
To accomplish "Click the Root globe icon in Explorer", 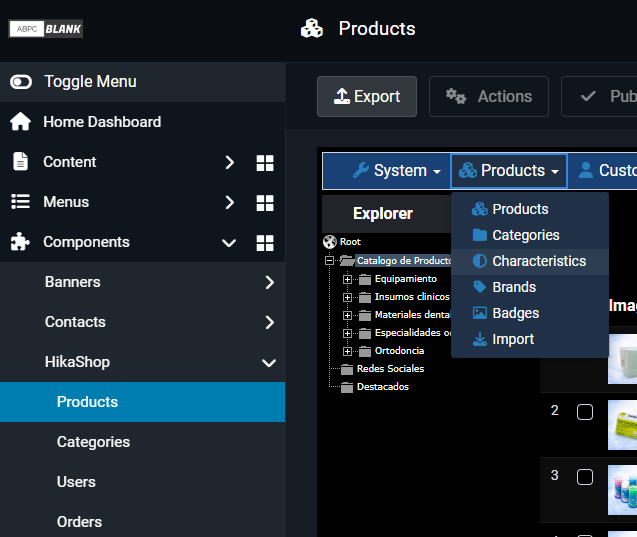I will pos(331,242).
